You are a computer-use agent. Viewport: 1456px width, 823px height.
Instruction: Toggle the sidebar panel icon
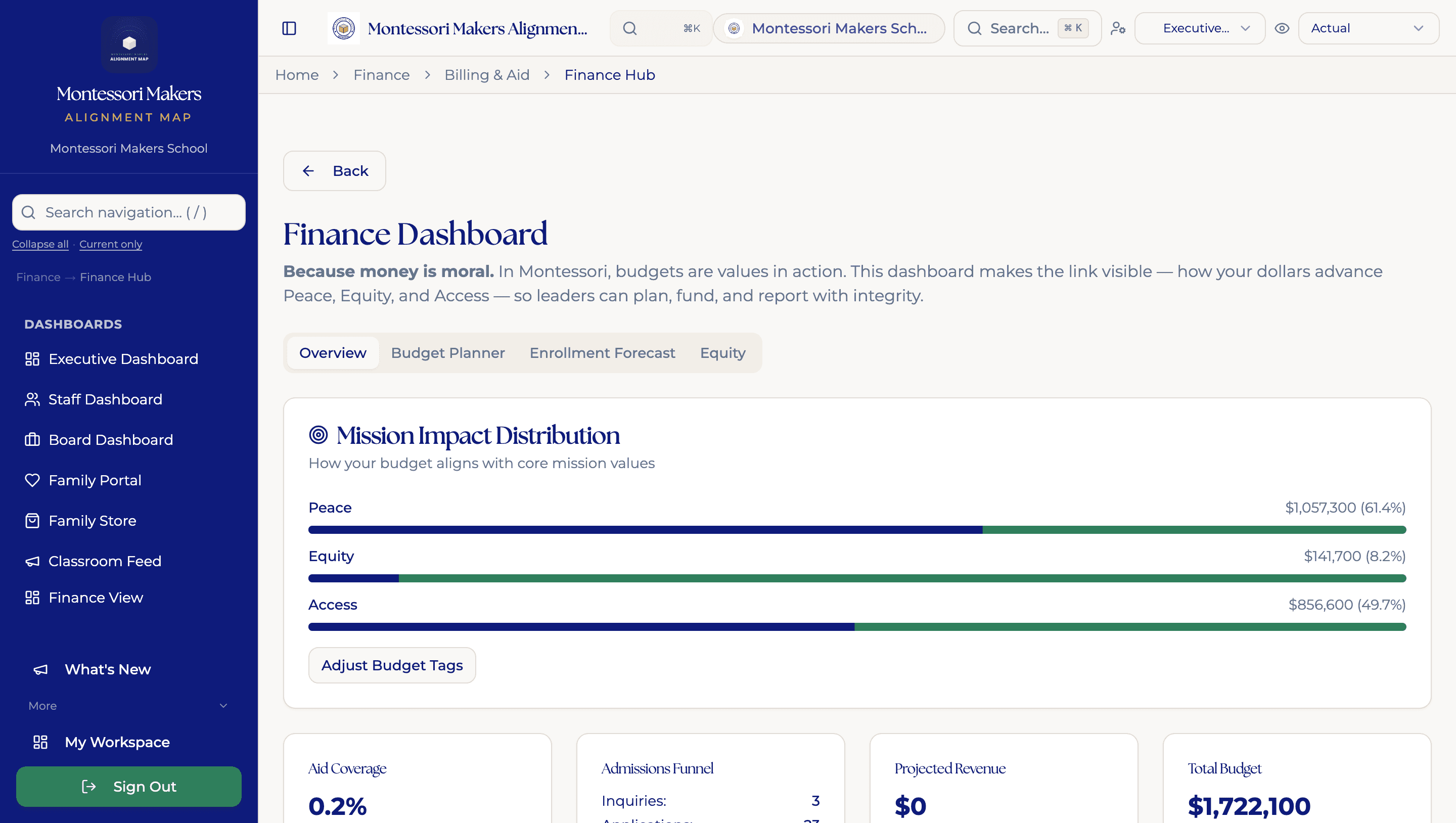(289, 28)
